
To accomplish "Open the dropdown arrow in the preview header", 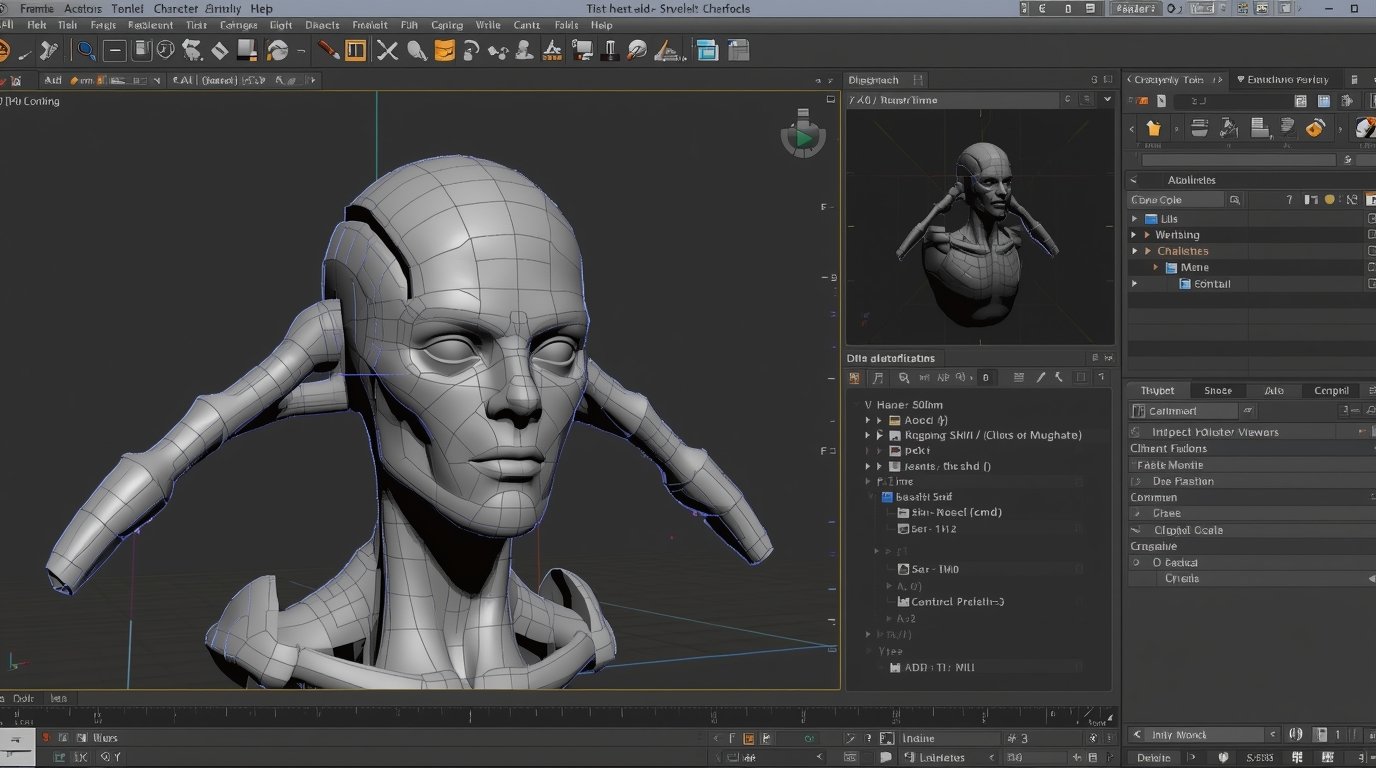I will (1107, 100).
